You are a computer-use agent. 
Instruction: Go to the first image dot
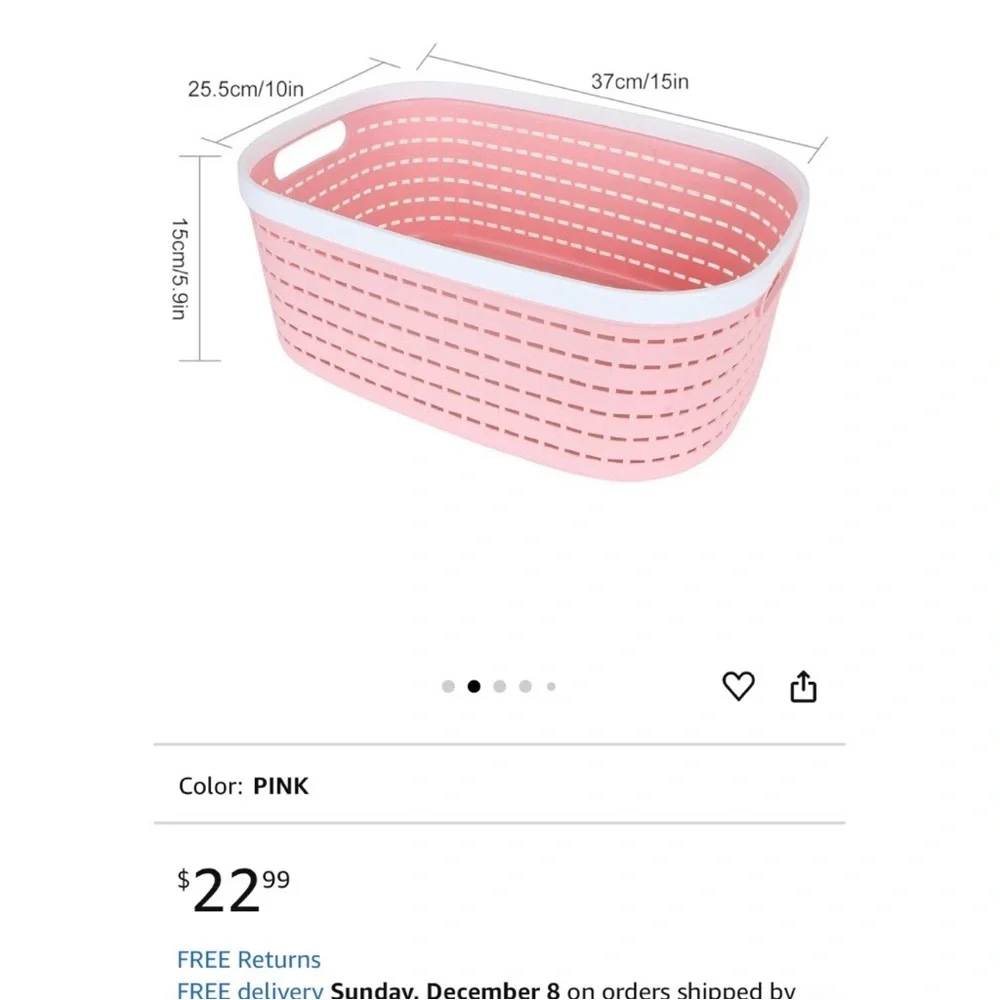click(448, 687)
